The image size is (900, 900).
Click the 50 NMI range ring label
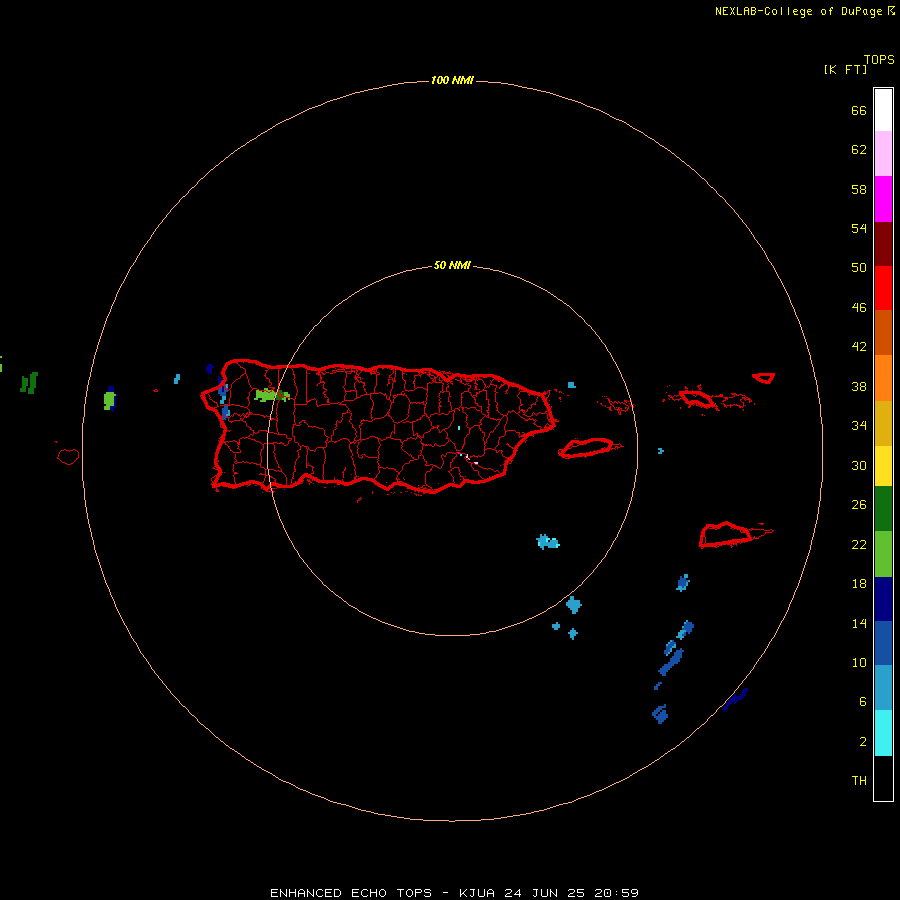[x=452, y=265]
